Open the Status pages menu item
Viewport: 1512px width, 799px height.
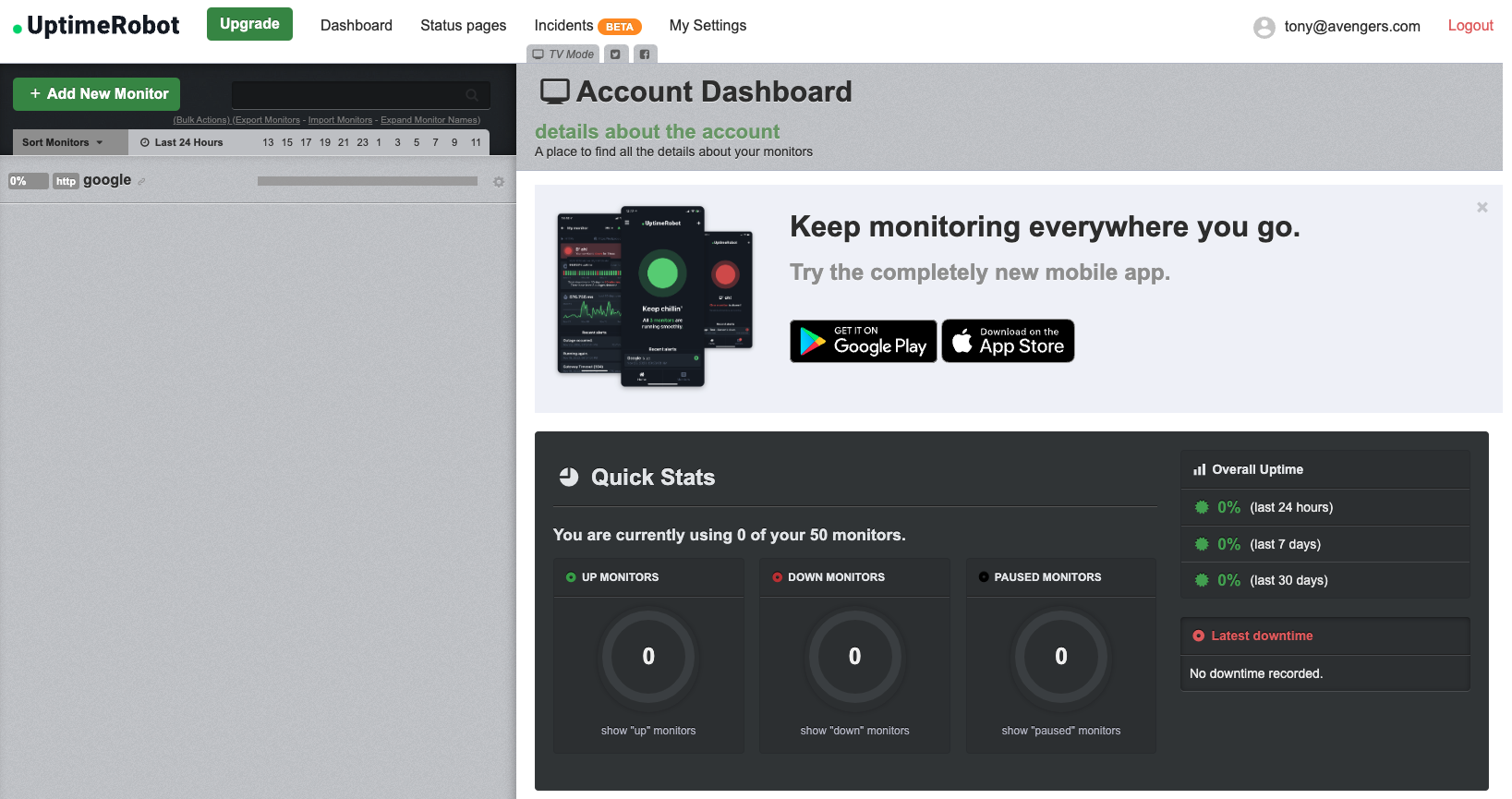(463, 26)
